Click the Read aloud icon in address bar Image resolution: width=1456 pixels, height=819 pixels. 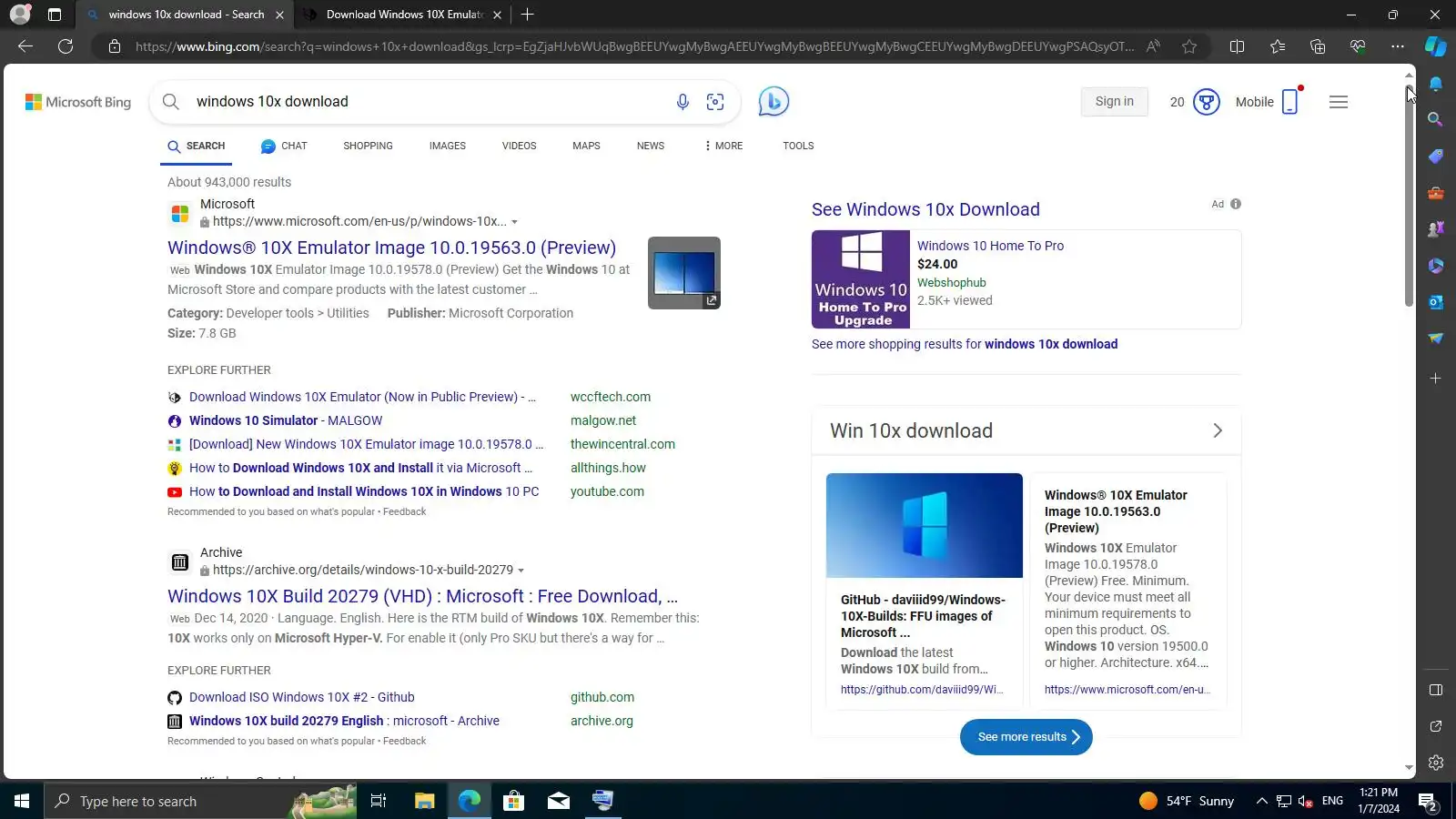tap(1153, 46)
